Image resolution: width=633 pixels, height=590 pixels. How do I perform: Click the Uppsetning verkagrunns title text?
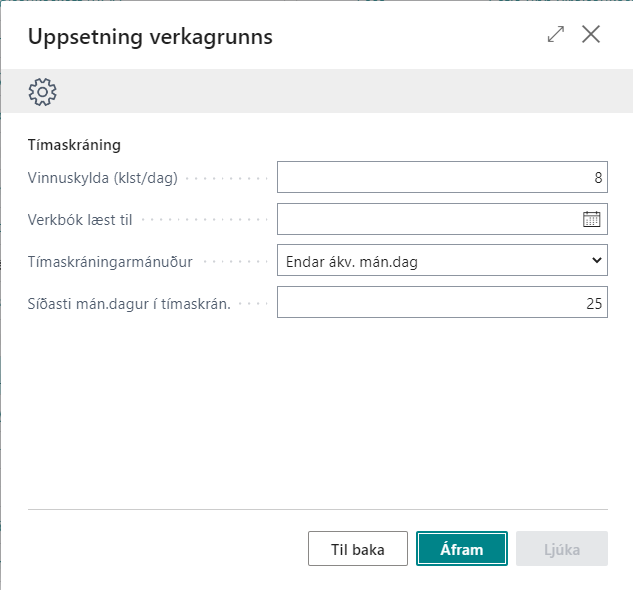coord(150,37)
